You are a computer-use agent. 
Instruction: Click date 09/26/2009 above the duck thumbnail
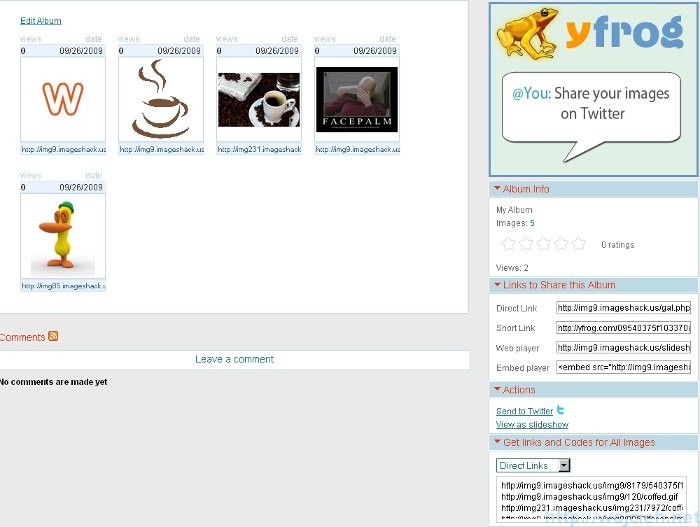[x=81, y=187]
